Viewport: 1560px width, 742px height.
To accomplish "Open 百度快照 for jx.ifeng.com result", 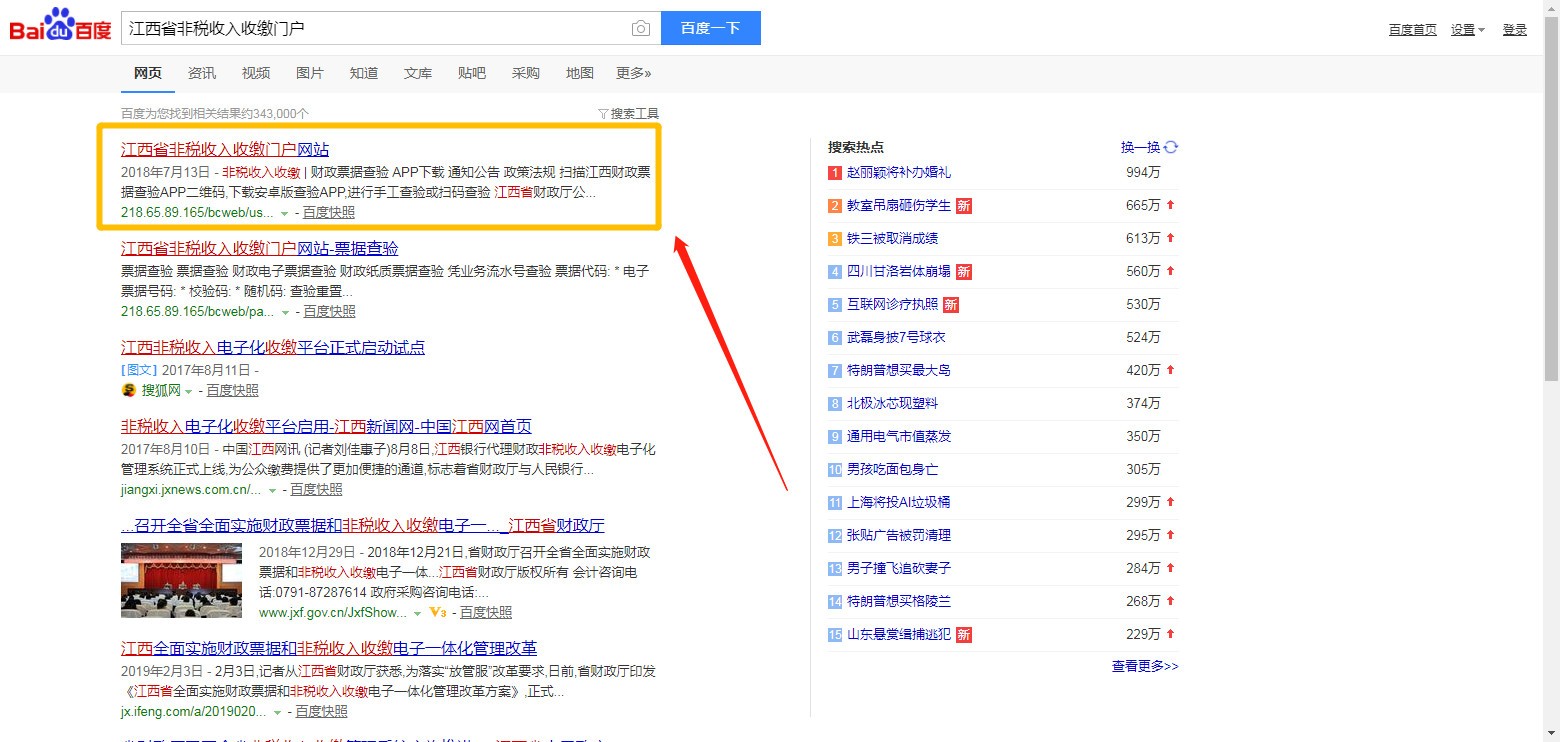I will click(322, 712).
